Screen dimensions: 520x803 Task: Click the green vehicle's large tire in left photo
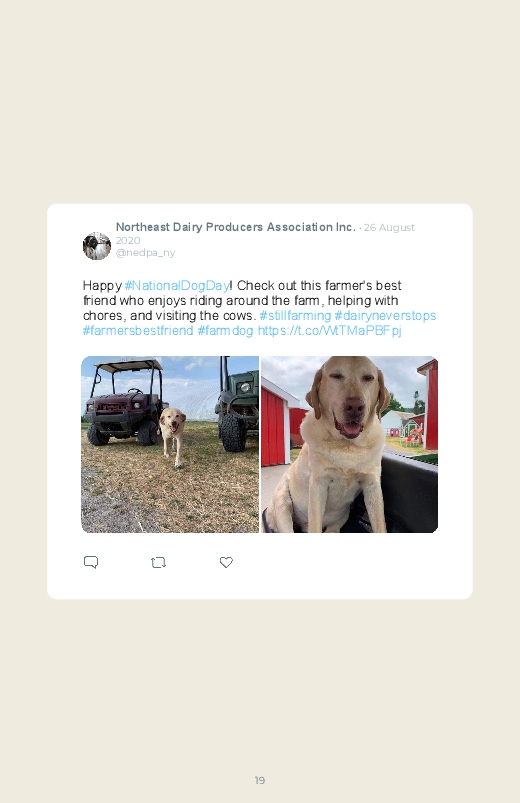(233, 432)
